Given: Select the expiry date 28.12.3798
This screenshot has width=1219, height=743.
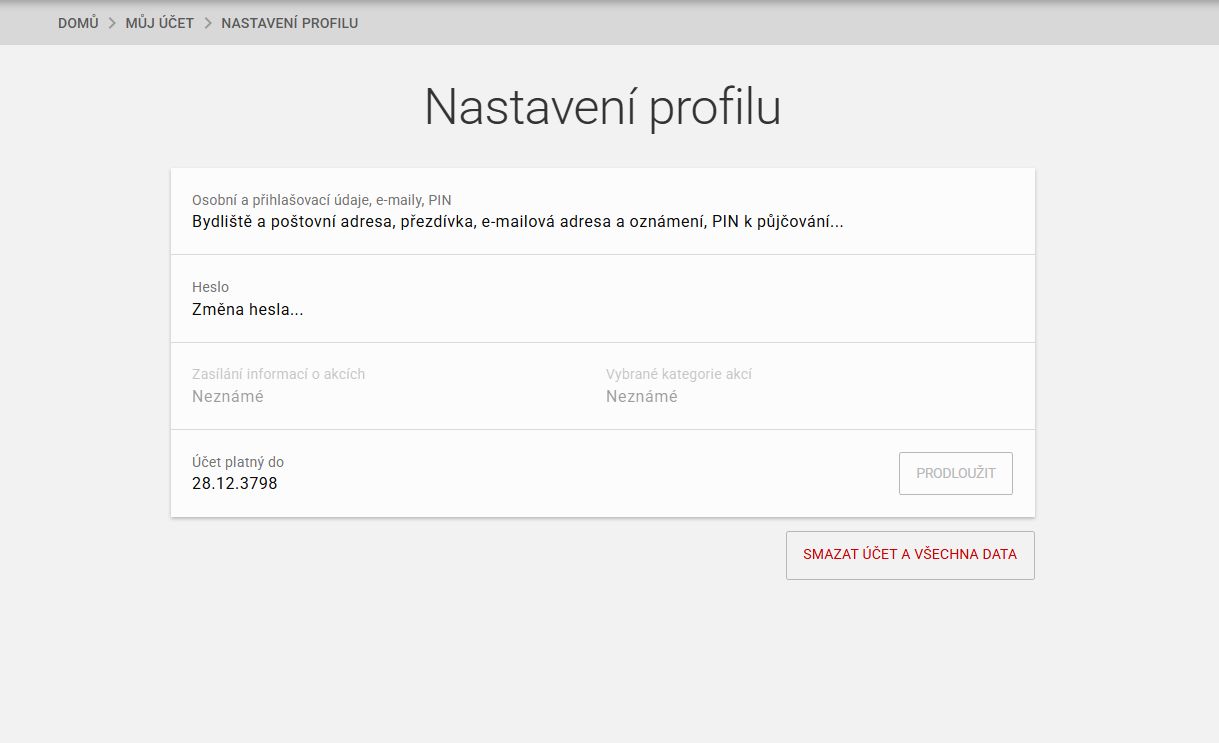Looking at the screenshot, I should [x=234, y=484].
